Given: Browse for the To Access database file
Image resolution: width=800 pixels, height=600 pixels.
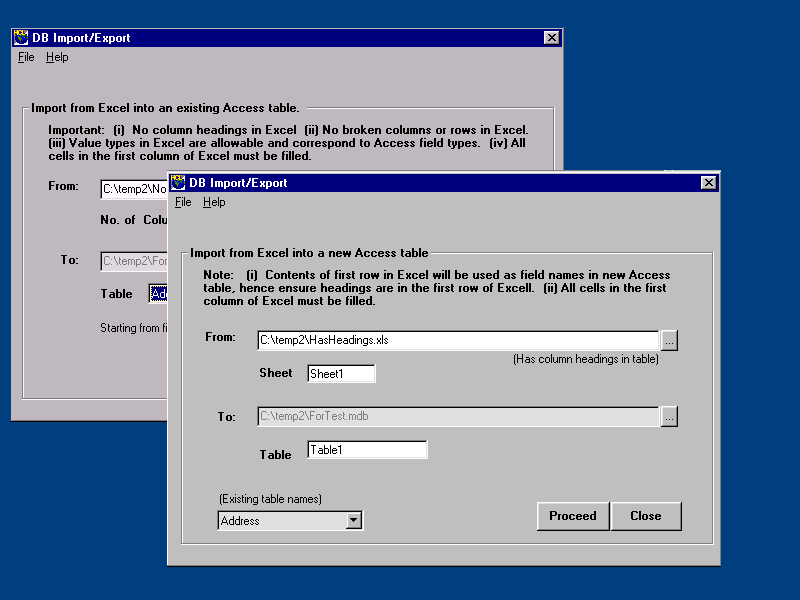Looking at the screenshot, I should pyautogui.click(x=669, y=417).
